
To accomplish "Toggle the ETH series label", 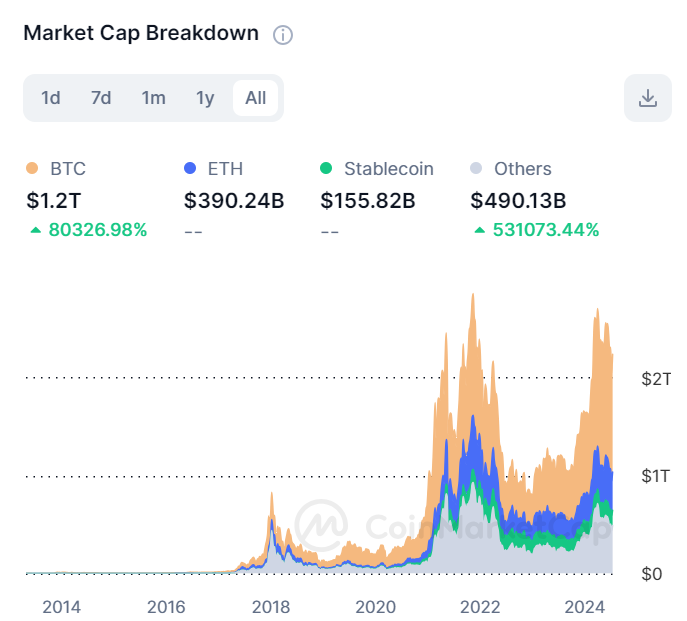I will 225,169.
